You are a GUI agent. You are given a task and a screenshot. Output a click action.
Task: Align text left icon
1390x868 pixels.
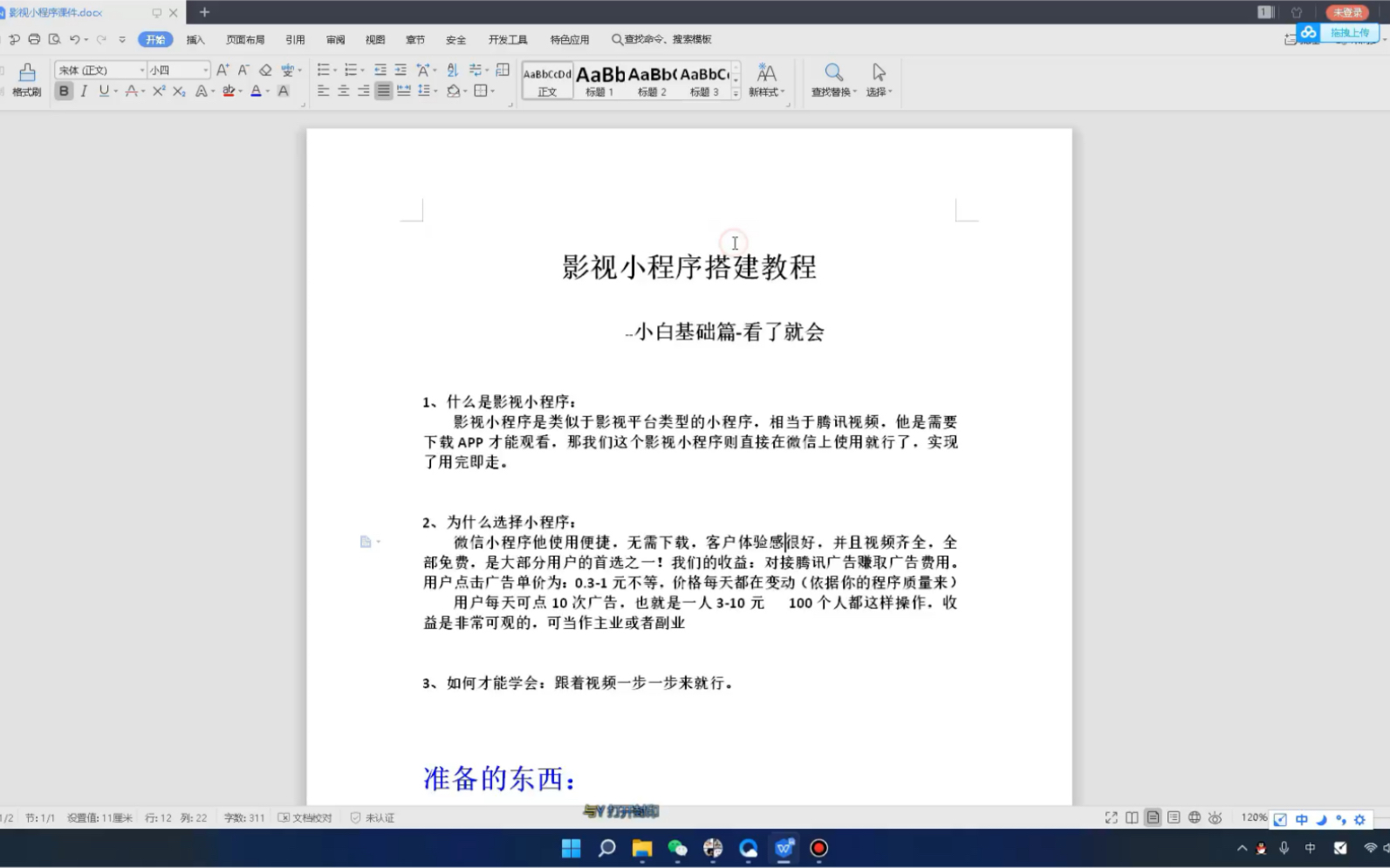click(323, 91)
